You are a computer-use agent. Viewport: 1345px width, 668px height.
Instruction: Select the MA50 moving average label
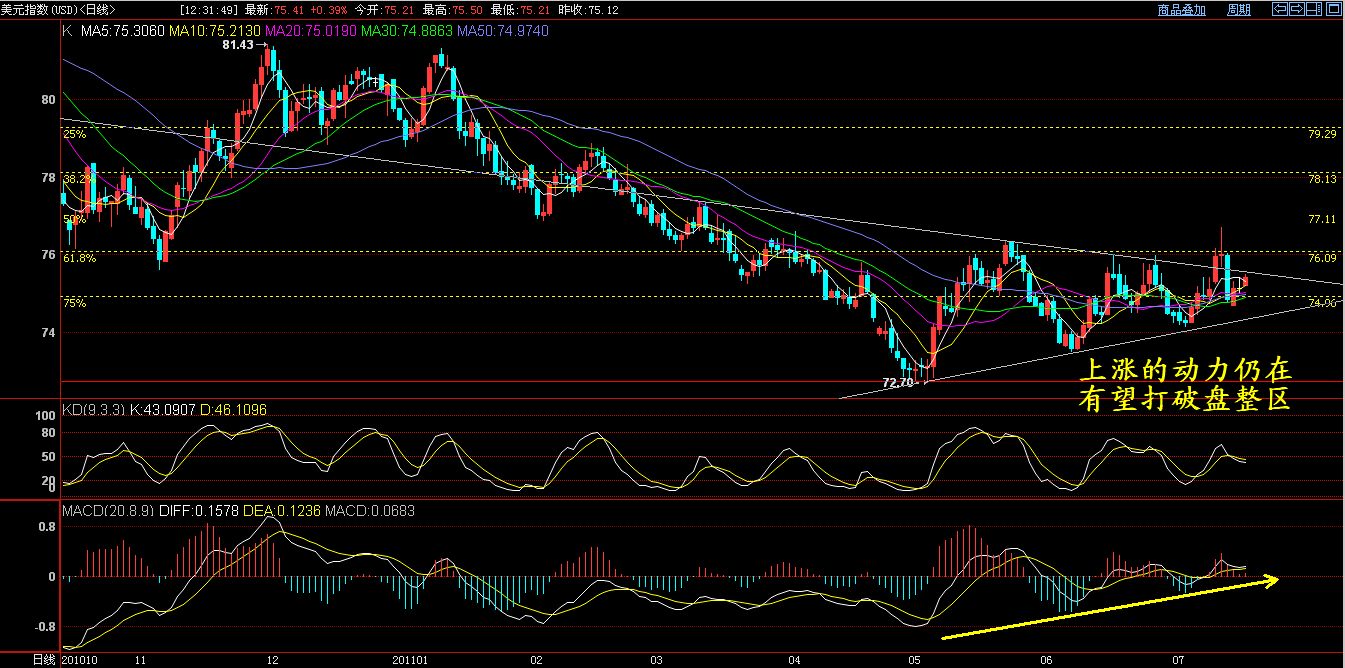tap(503, 31)
